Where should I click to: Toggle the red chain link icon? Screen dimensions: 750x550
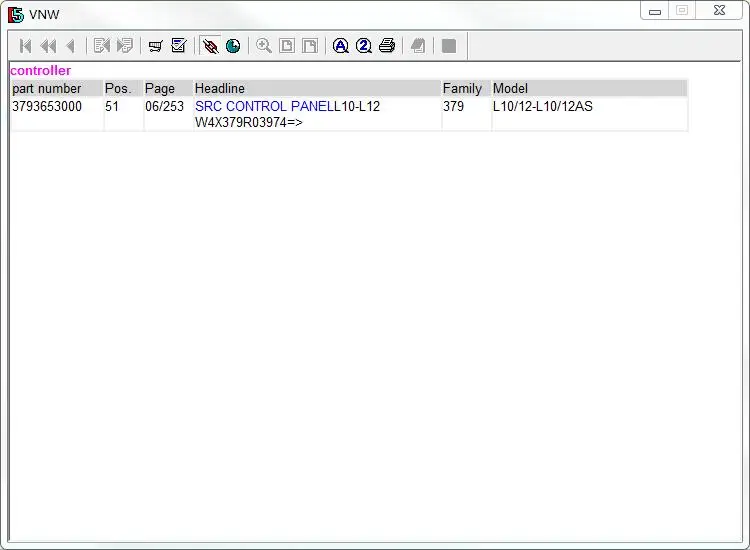[210, 46]
